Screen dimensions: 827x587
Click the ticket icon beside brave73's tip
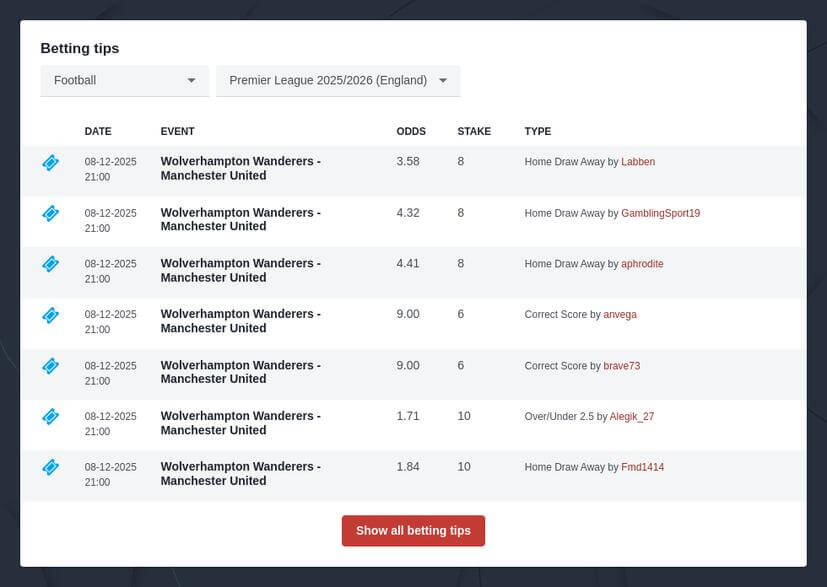click(50, 366)
